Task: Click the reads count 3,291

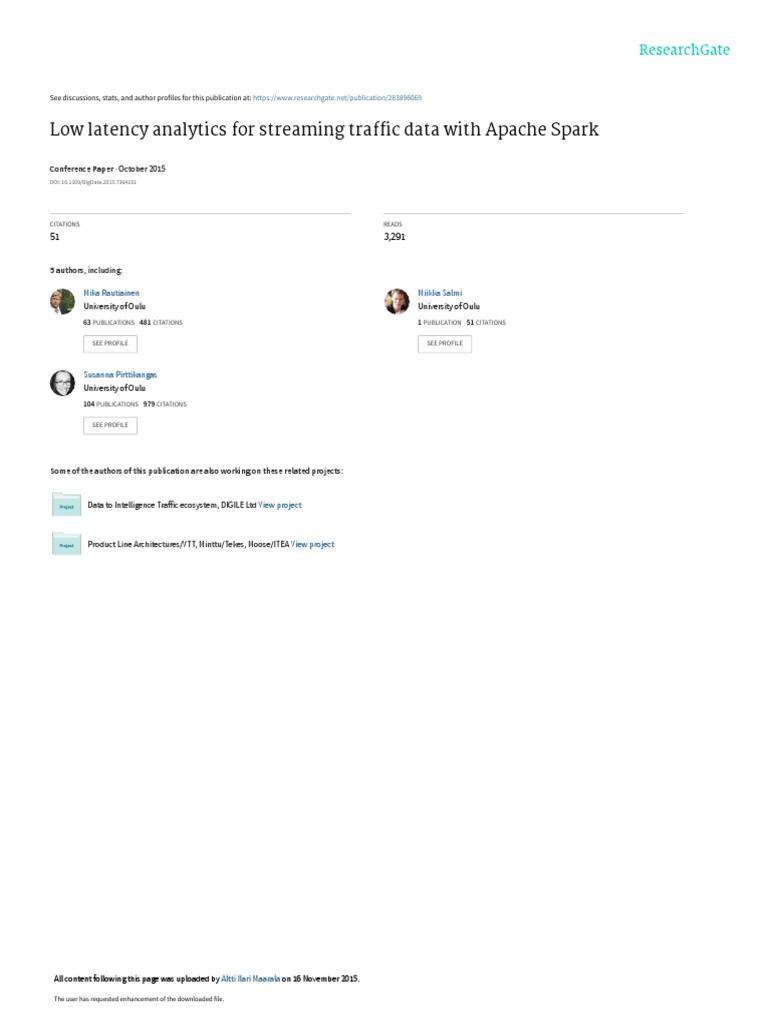Action: (x=394, y=237)
